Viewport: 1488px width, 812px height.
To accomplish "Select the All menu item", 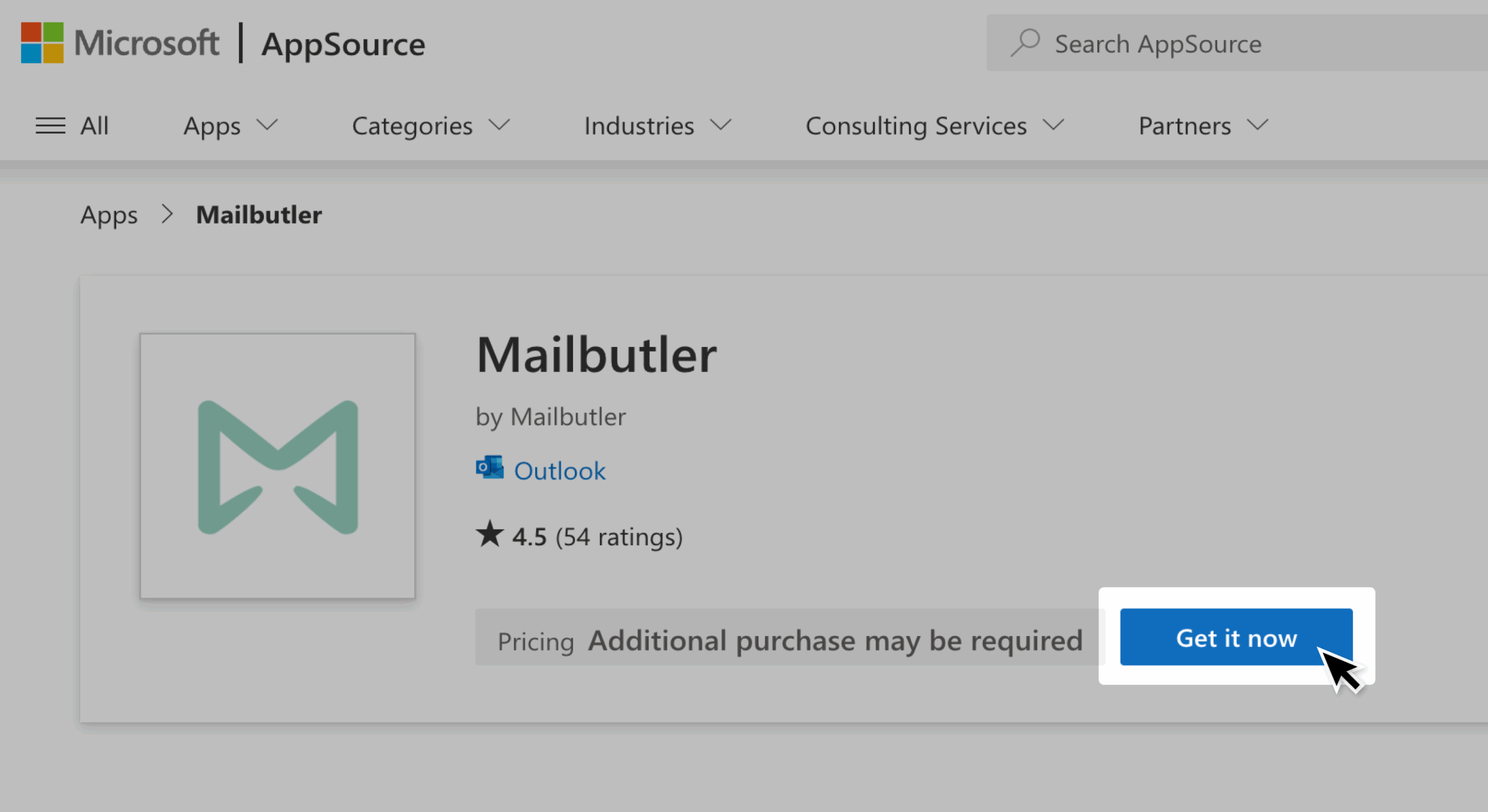I will click(94, 126).
